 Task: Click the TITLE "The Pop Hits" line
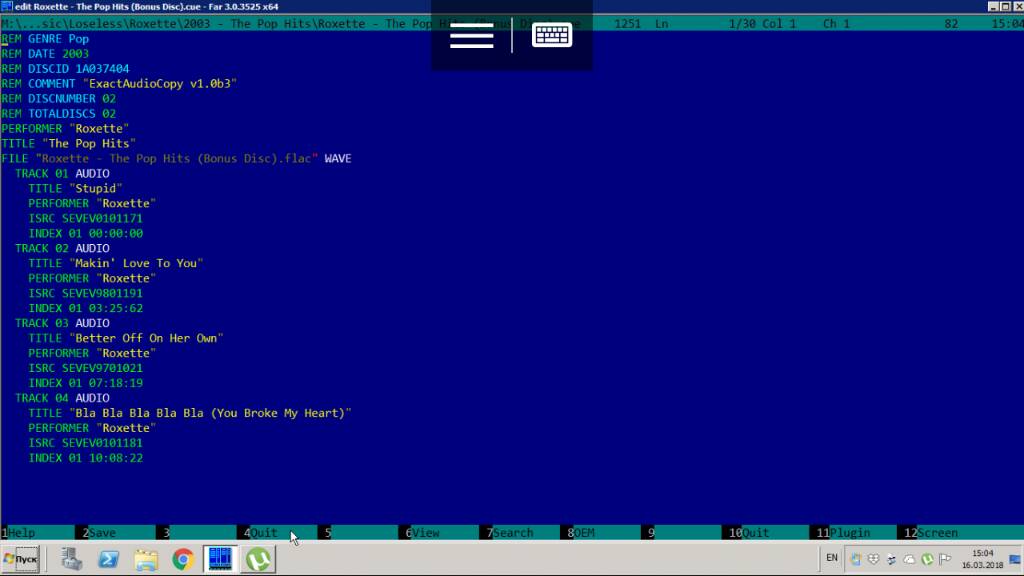coord(69,144)
